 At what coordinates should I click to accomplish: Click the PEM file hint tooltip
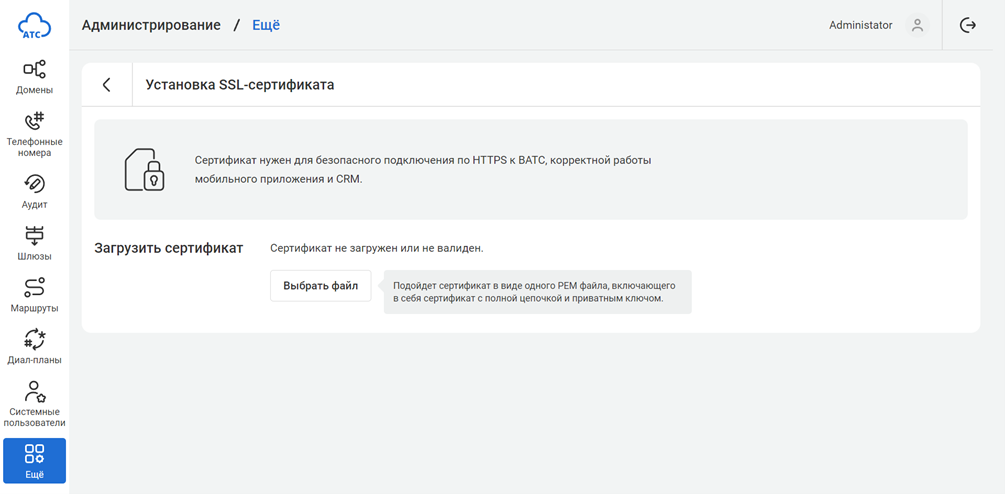pos(537,292)
